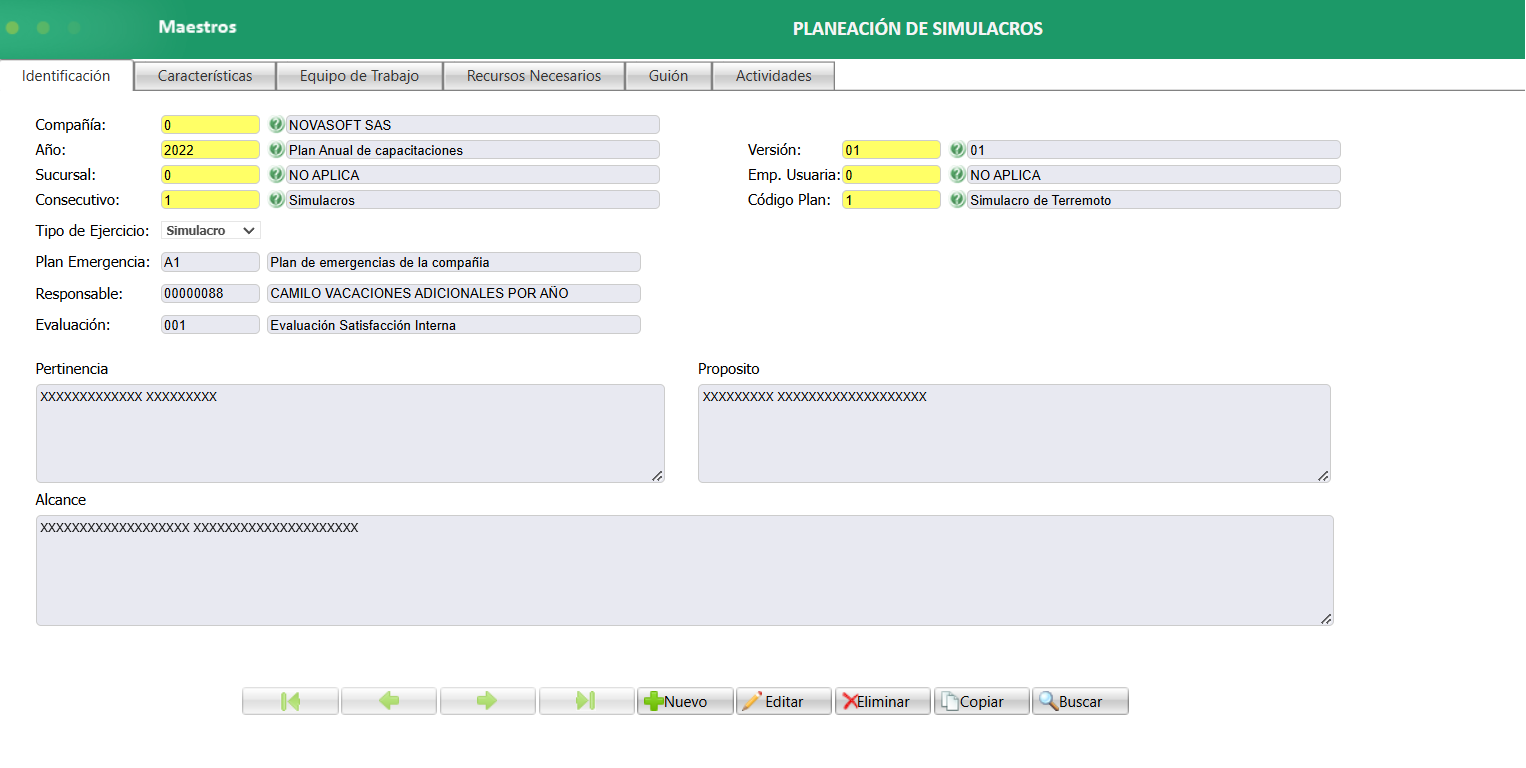Go to the previous record arrow
Screen dimensions: 1526x768
tap(389, 700)
